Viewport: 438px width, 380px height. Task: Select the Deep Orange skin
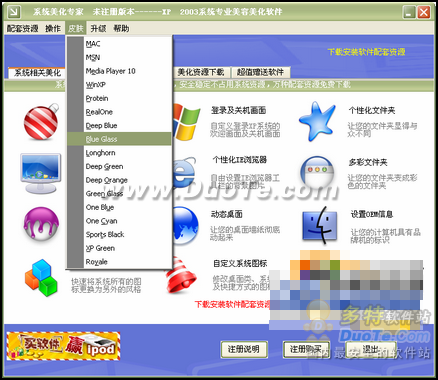point(119,180)
